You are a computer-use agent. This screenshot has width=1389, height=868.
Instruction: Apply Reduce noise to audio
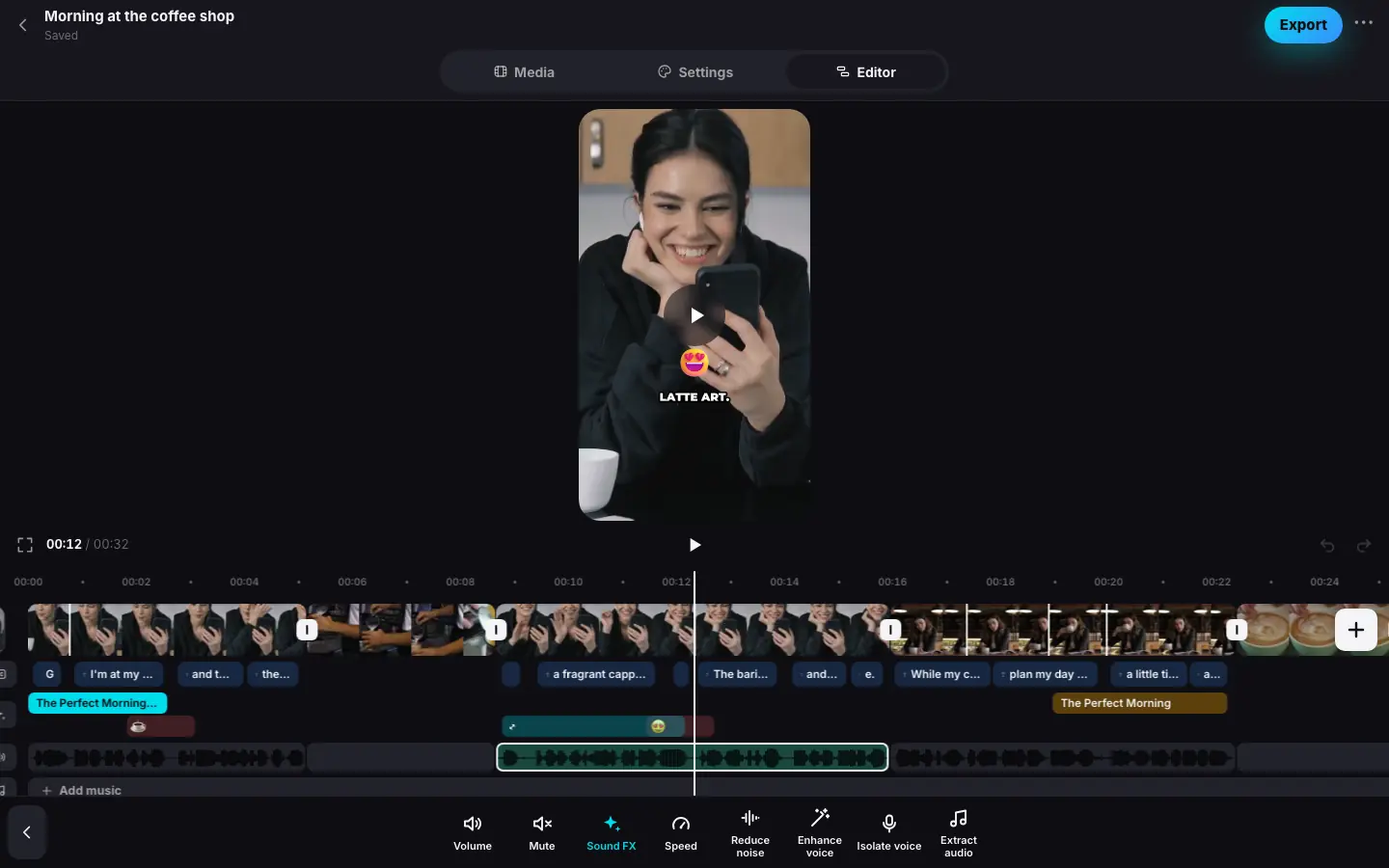[750, 833]
